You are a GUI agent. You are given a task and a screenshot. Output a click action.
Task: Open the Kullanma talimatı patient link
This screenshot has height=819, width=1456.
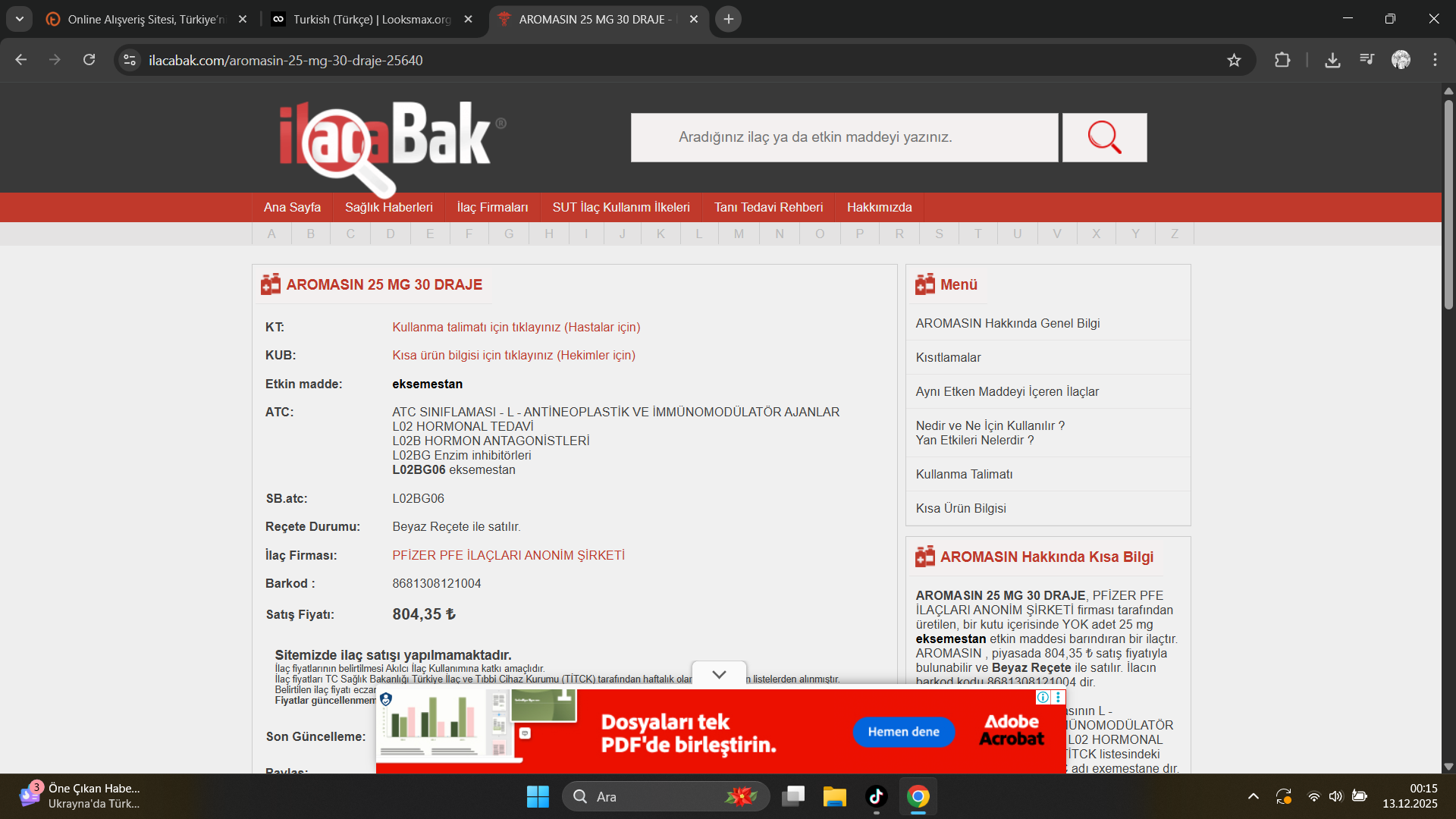point(516,327)
